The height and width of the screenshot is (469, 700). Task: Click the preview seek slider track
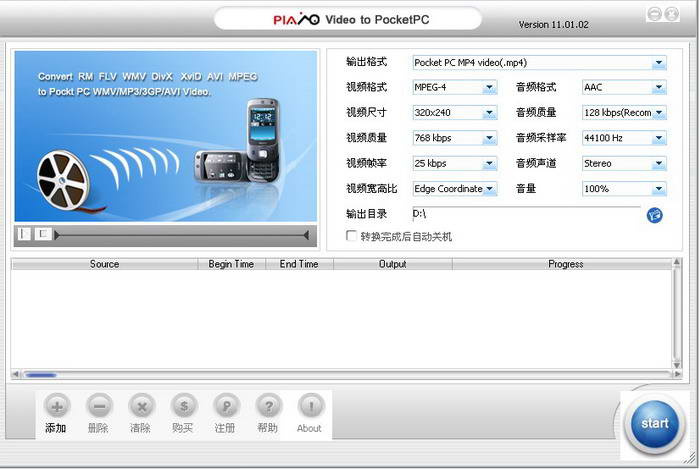point(182,235)
